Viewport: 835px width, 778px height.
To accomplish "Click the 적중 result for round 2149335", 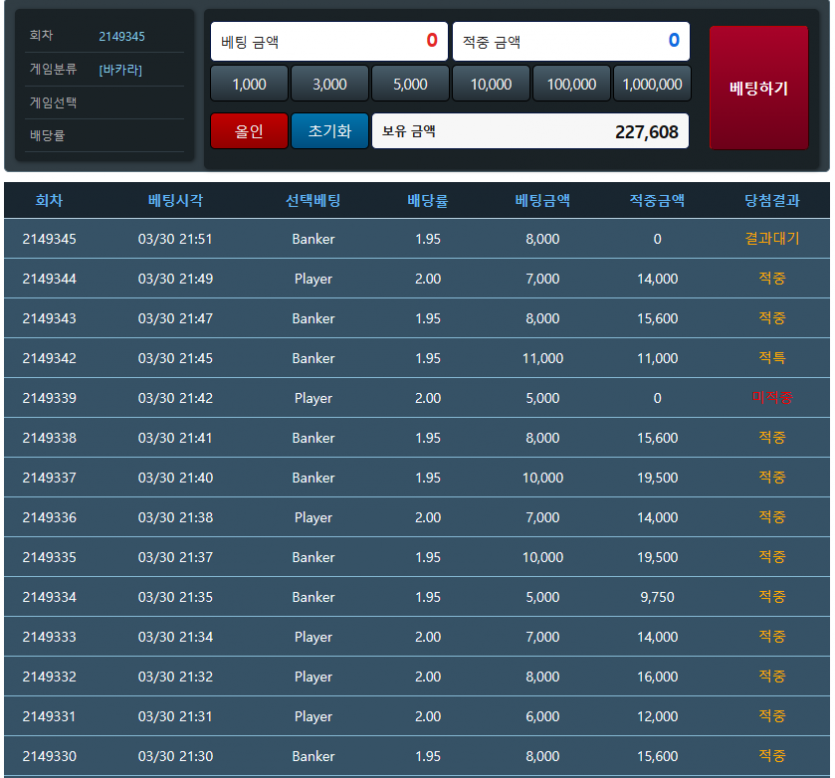I will [x=772, y=556].
